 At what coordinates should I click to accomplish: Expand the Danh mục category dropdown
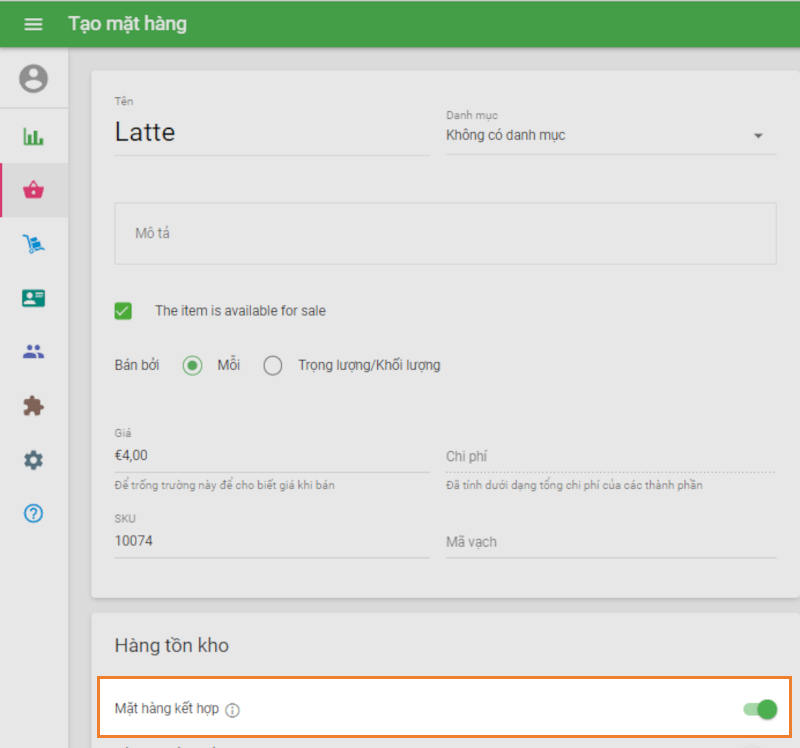click(610, 135)
